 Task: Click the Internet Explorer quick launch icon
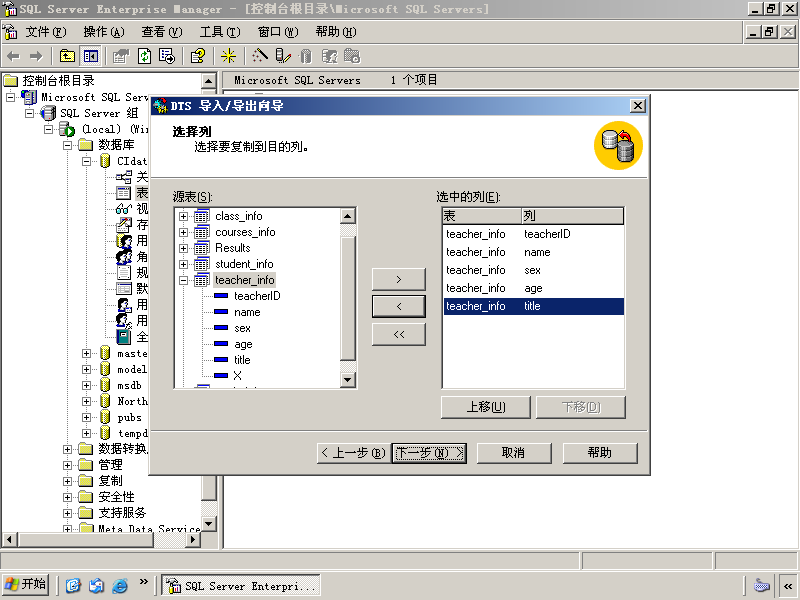[x=119, y=585]
